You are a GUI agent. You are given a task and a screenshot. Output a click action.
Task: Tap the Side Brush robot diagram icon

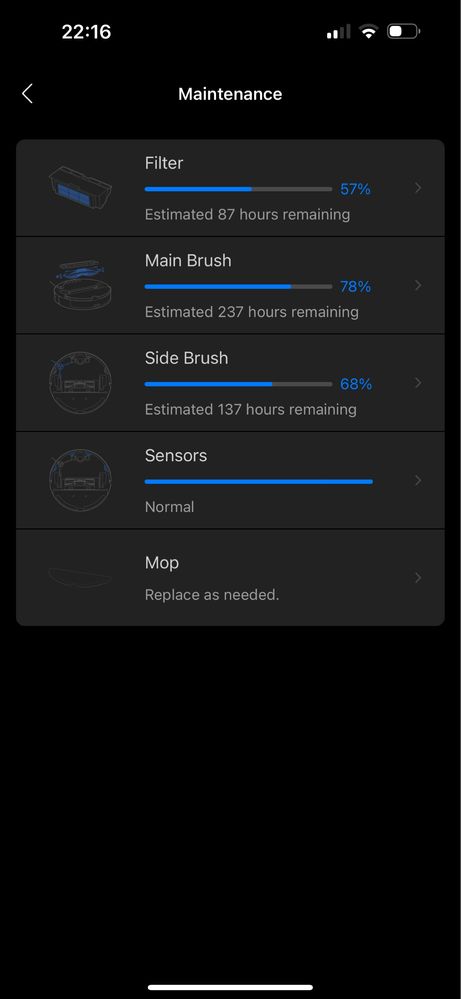(80, 382)
